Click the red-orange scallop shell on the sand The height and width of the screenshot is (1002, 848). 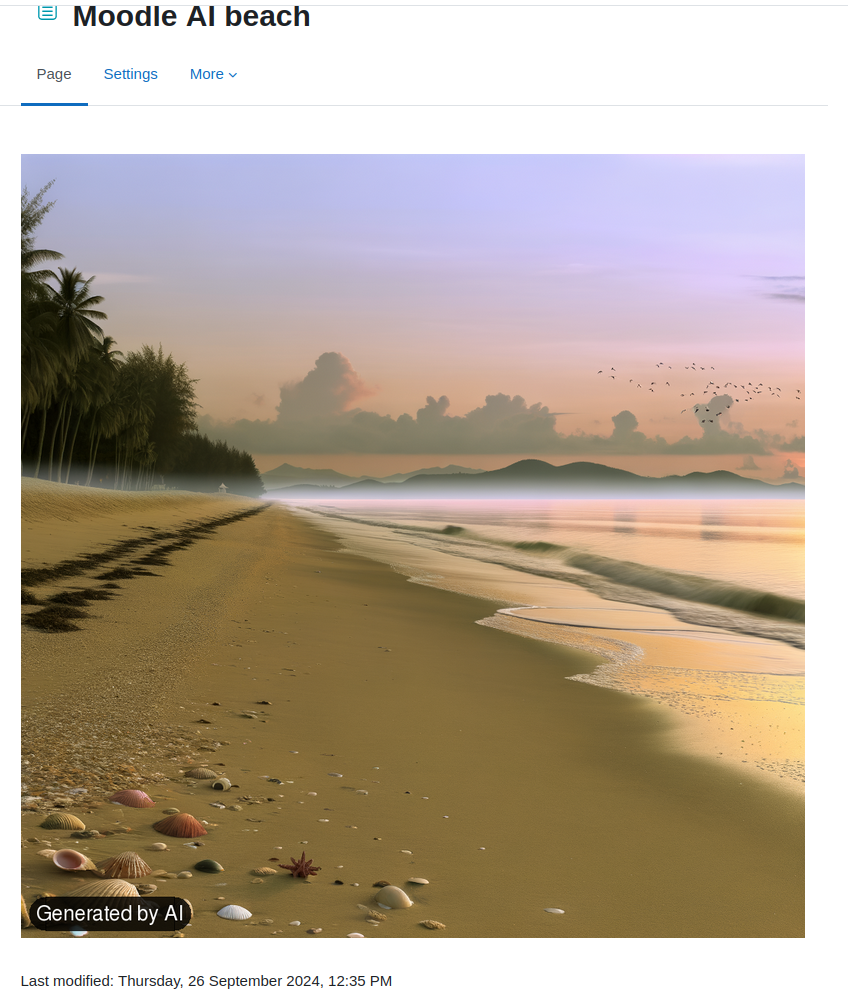click(x=180, y=825)
